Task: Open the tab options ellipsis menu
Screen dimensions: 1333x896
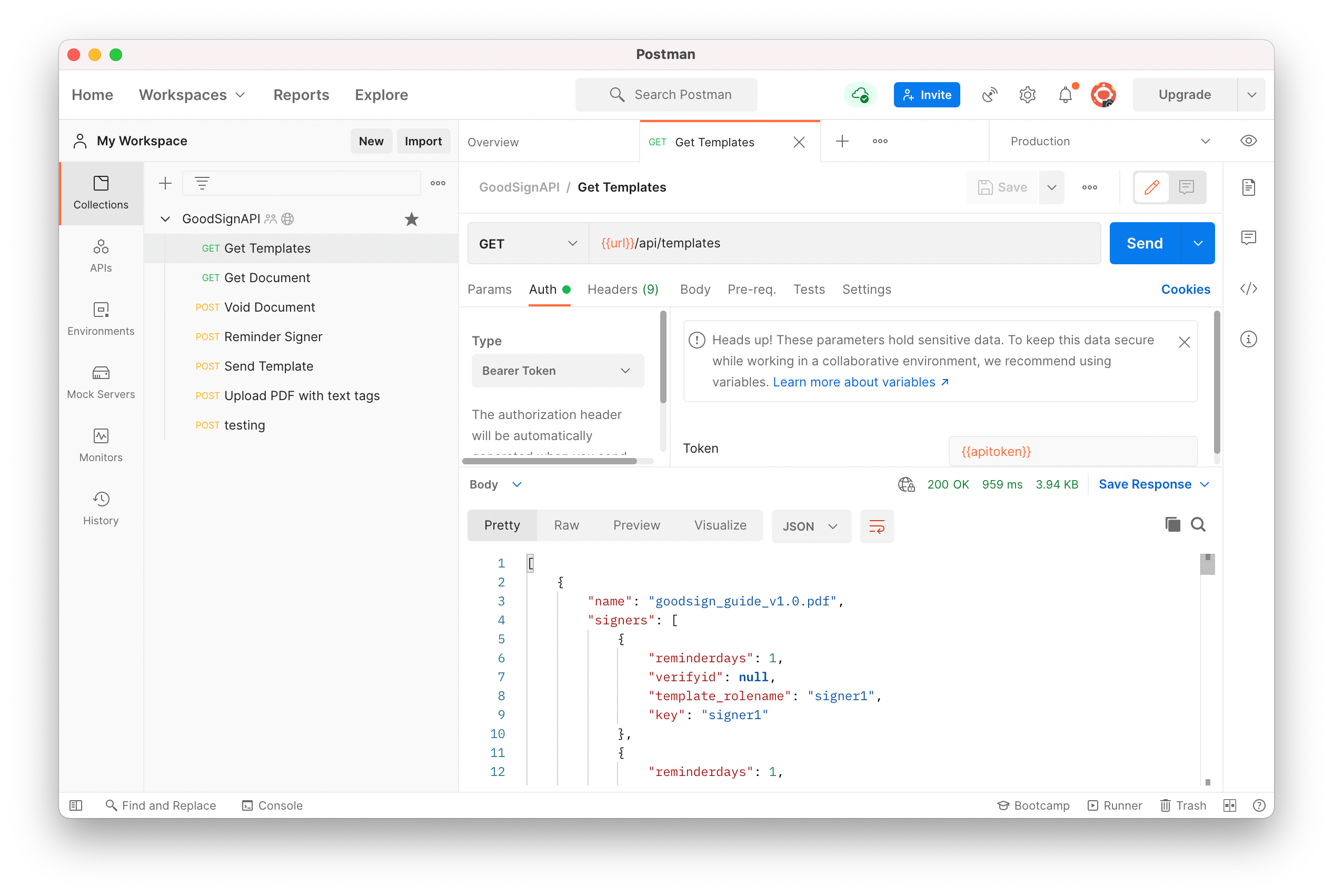Action: (880, 141)
